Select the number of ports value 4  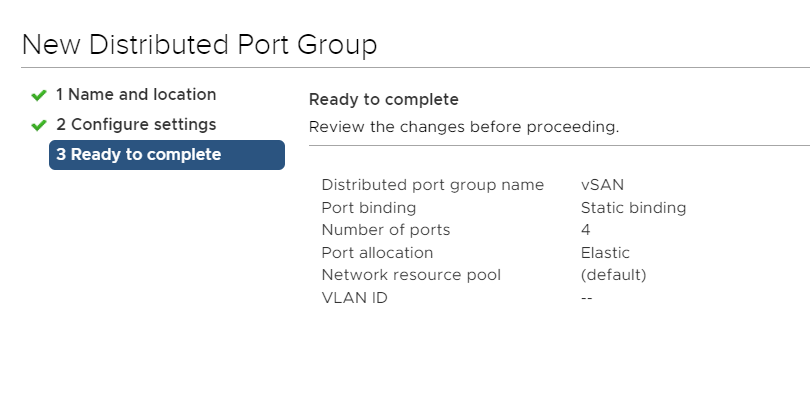coord(585,229)
